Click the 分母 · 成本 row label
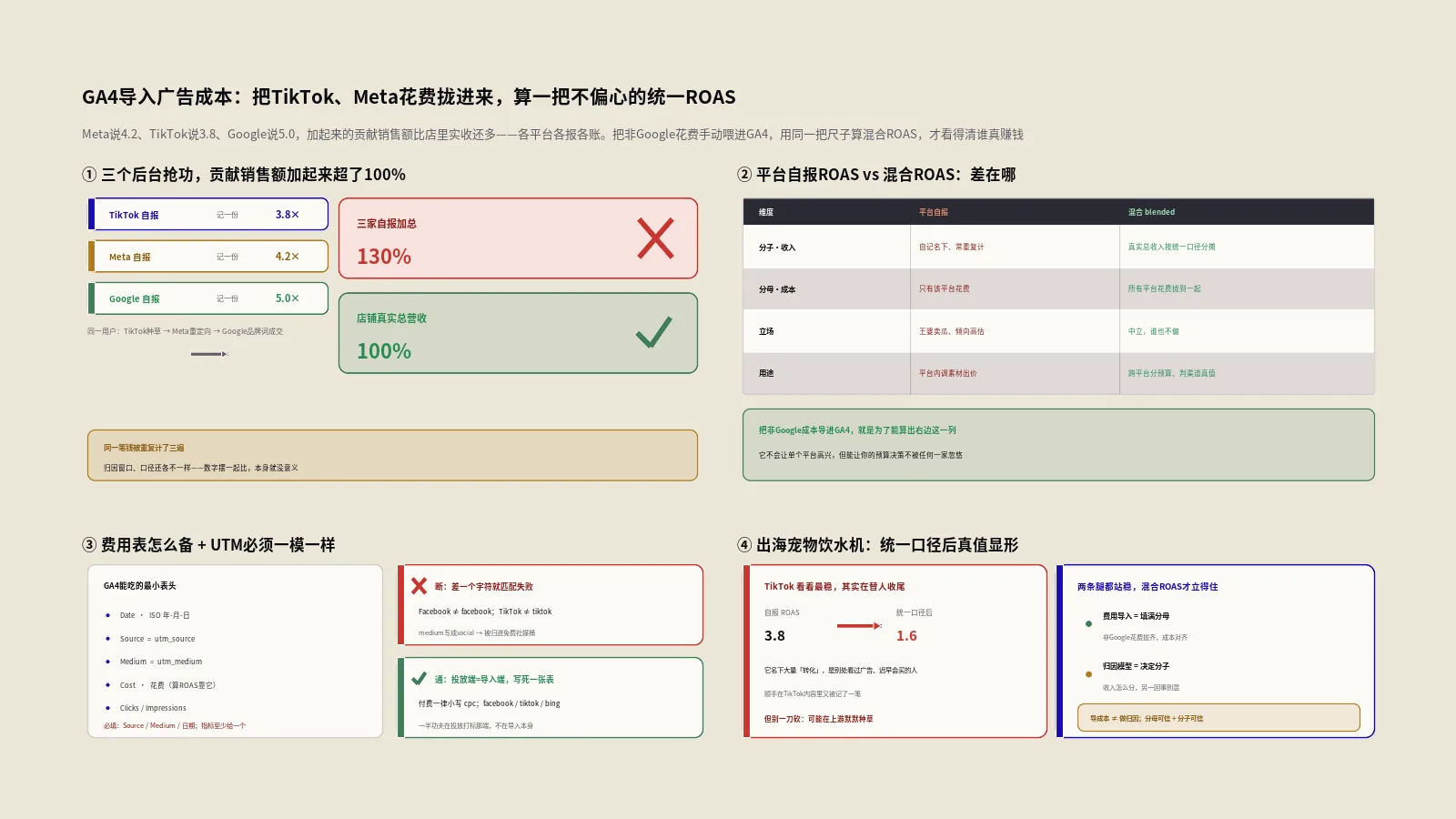The image size is (1456, 819). pos(777,289)
